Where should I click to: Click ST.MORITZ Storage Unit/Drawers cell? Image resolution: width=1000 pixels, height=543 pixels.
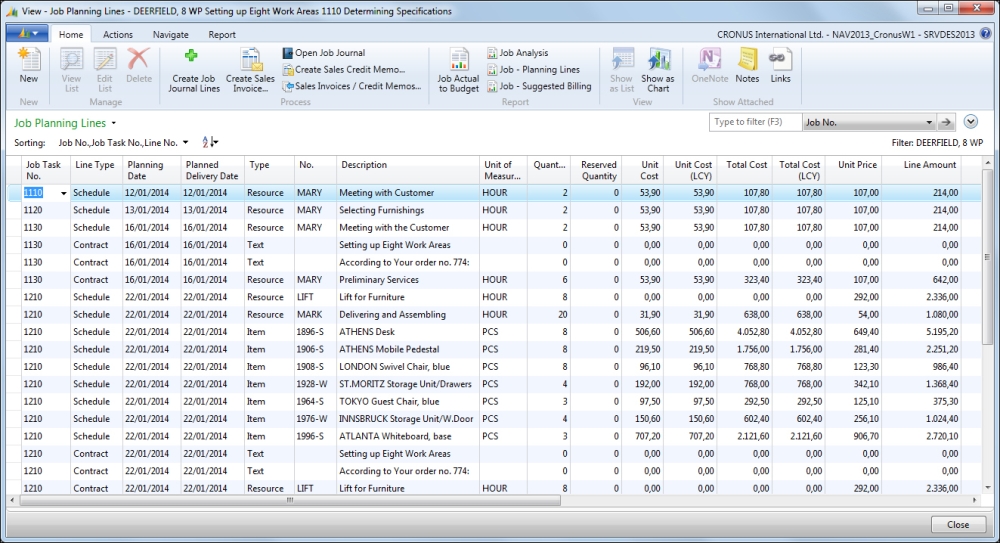(408, 384)
